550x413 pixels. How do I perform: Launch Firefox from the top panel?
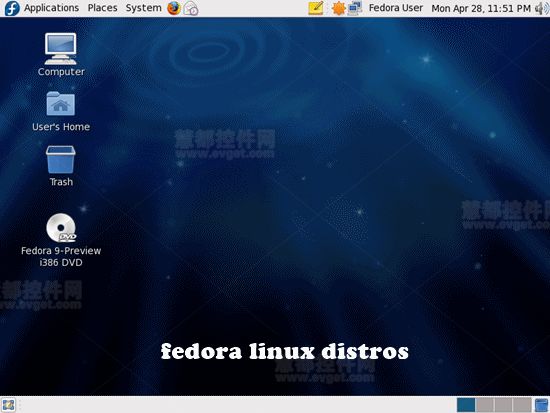[174, 8]
